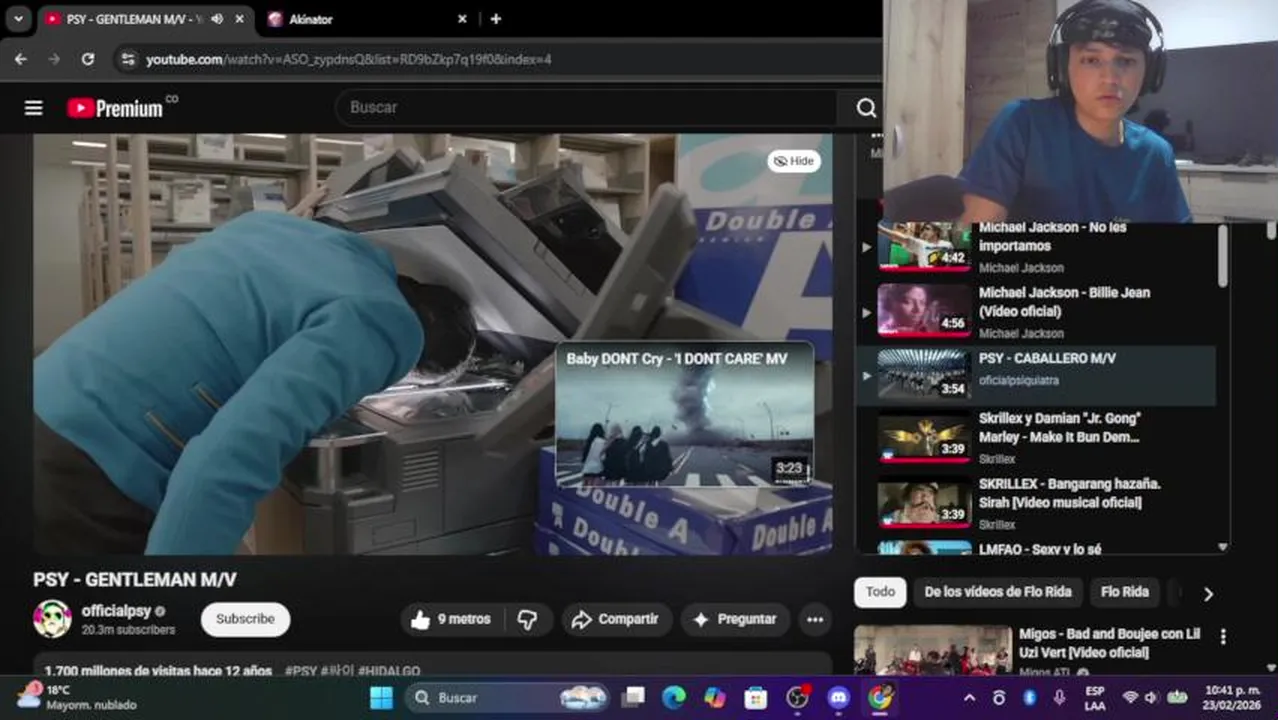Click the YouTube search magnifier button
1278x720 pixels.
click(866, 108)
